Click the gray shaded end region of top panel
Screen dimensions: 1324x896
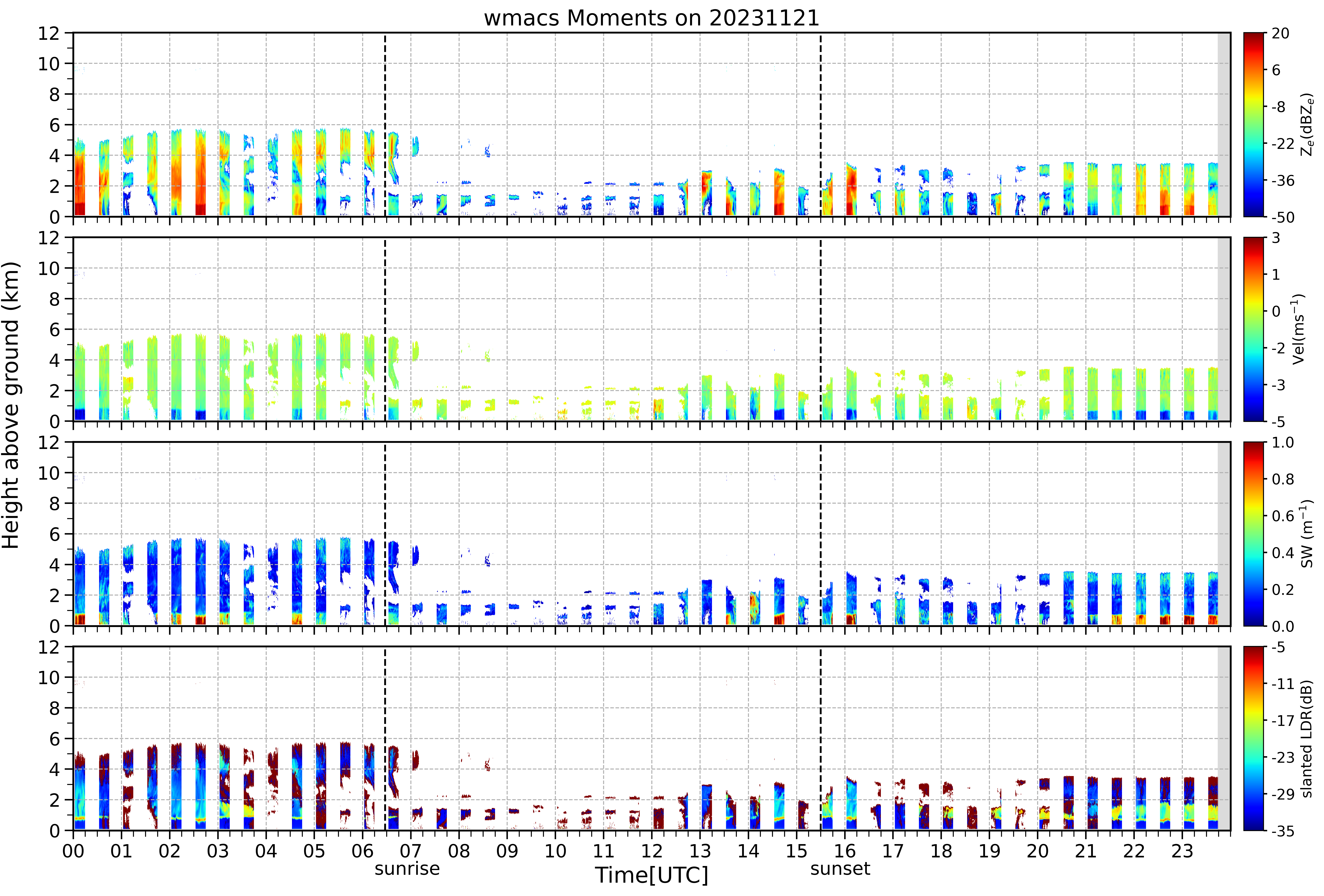[x=1224, y=125]
